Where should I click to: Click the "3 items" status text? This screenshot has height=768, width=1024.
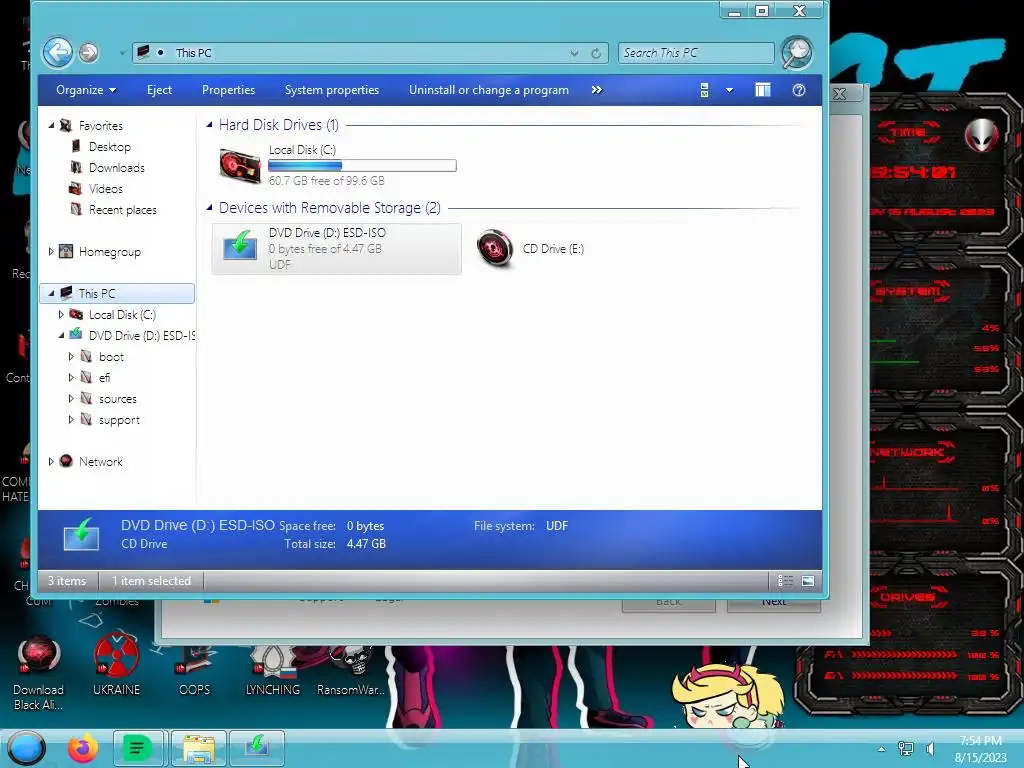click(x=67, y=581)
